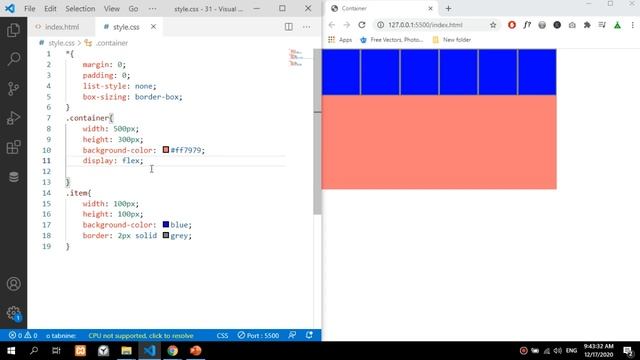Screen dimensions: 640x360
Task: Open the Accounts menu in the activity bar
Action: (x=13, y=284)
